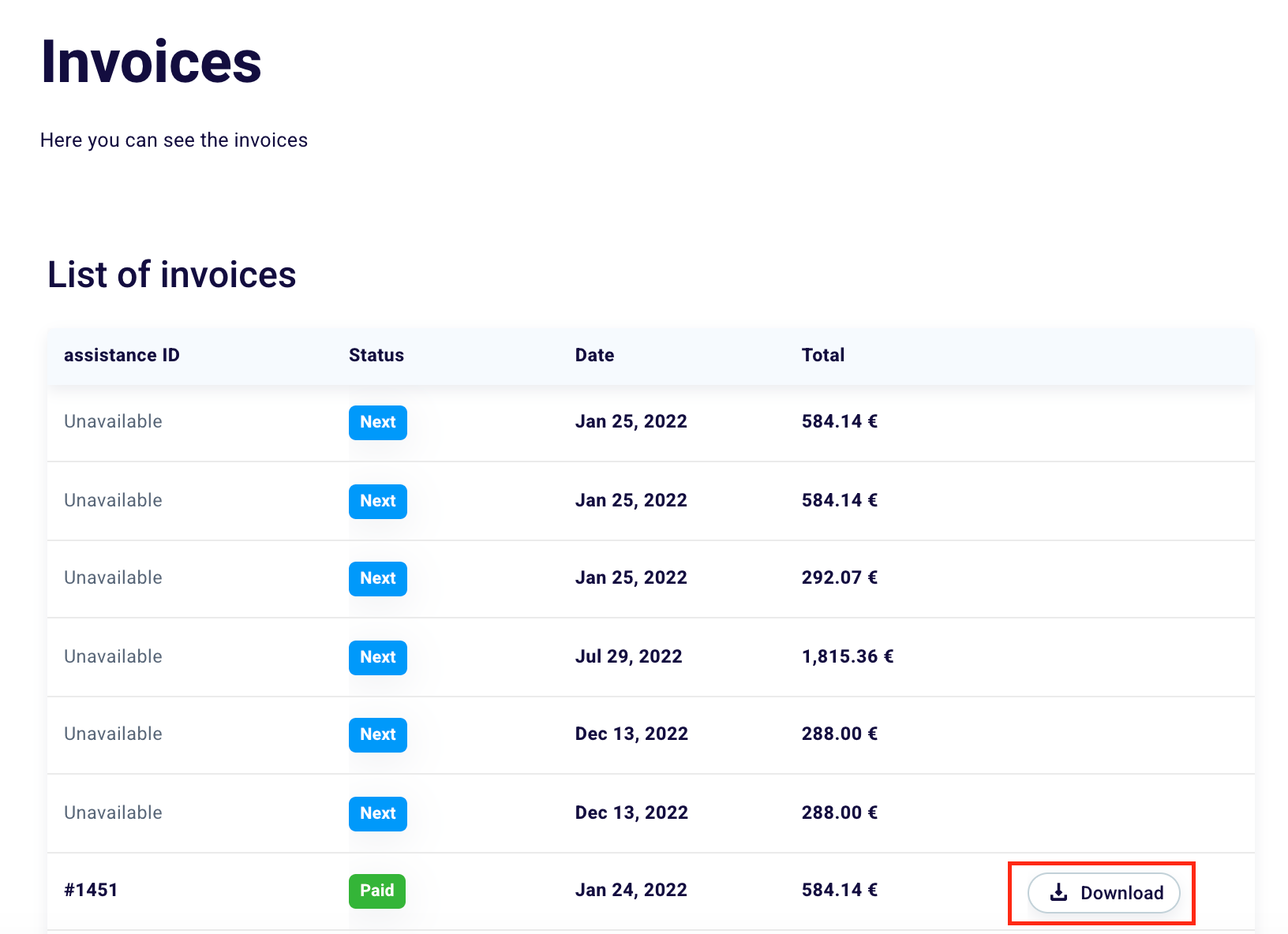Click the List of invoices heading
Screen dimensions: 1288x934
pyautogui.click(x=171, y=275)
